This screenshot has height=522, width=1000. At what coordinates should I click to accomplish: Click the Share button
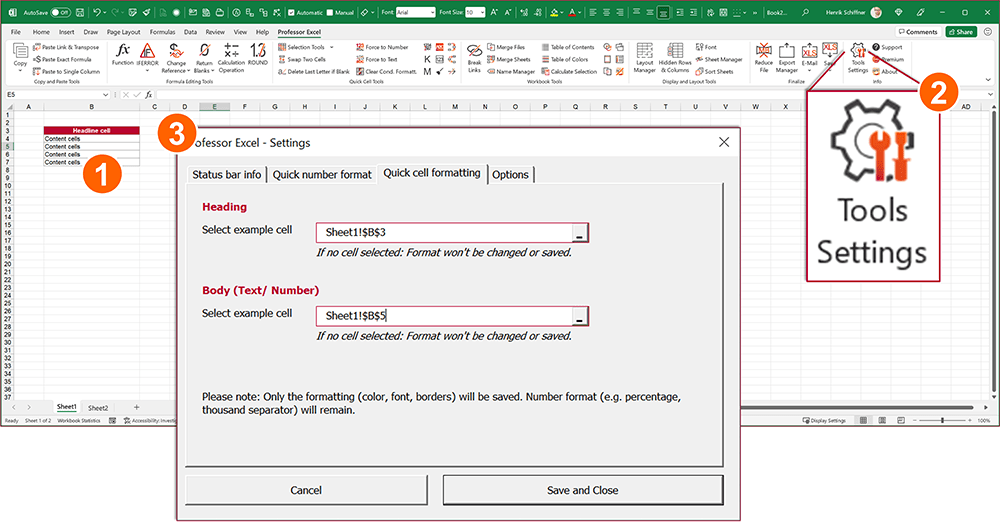click(x=960, y=32)
